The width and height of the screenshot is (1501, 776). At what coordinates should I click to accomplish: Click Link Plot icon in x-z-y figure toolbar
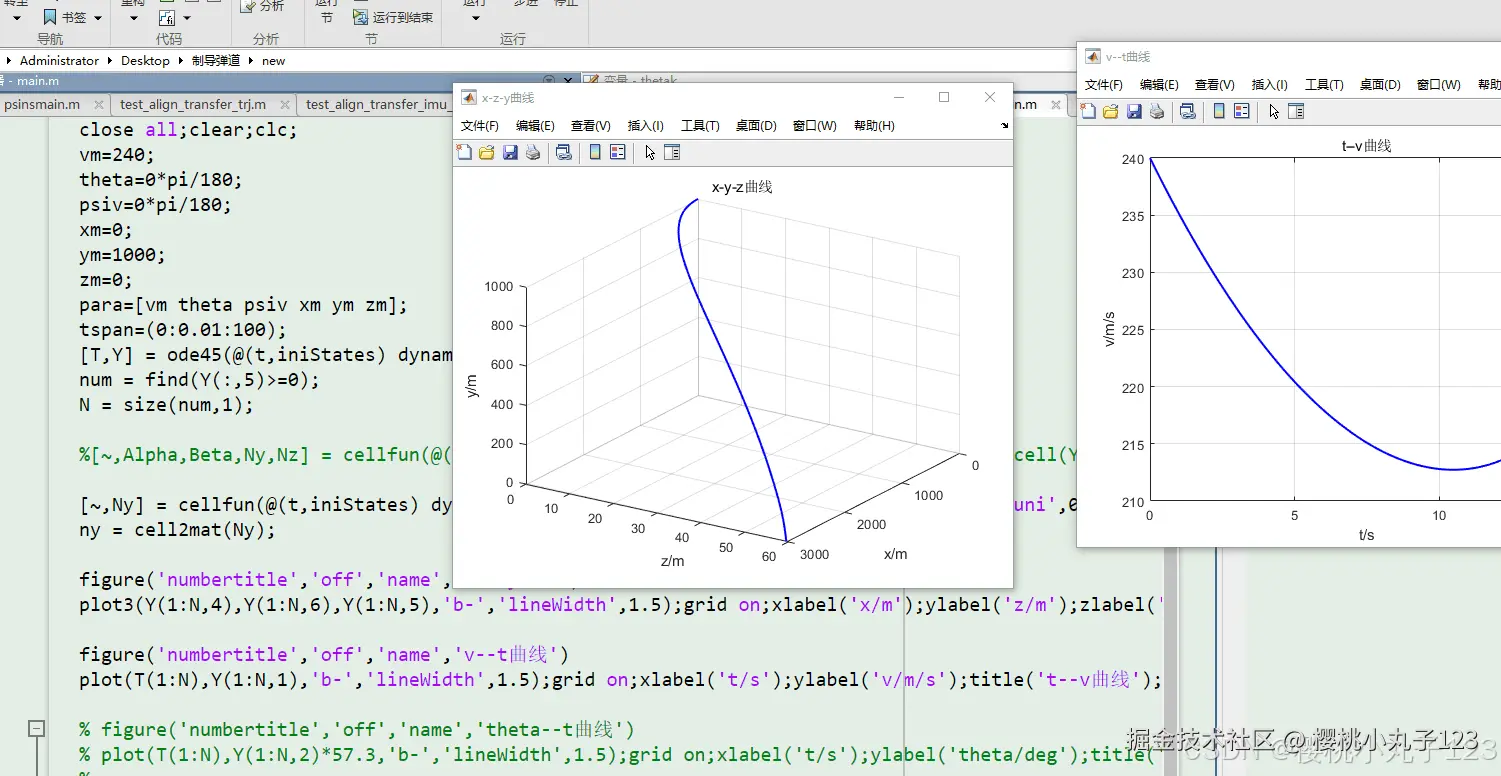[x=564, y=152]
